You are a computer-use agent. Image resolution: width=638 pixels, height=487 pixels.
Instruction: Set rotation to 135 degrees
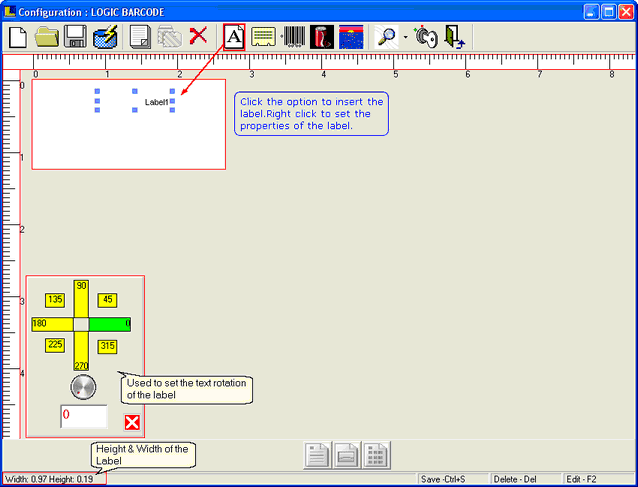55,300
